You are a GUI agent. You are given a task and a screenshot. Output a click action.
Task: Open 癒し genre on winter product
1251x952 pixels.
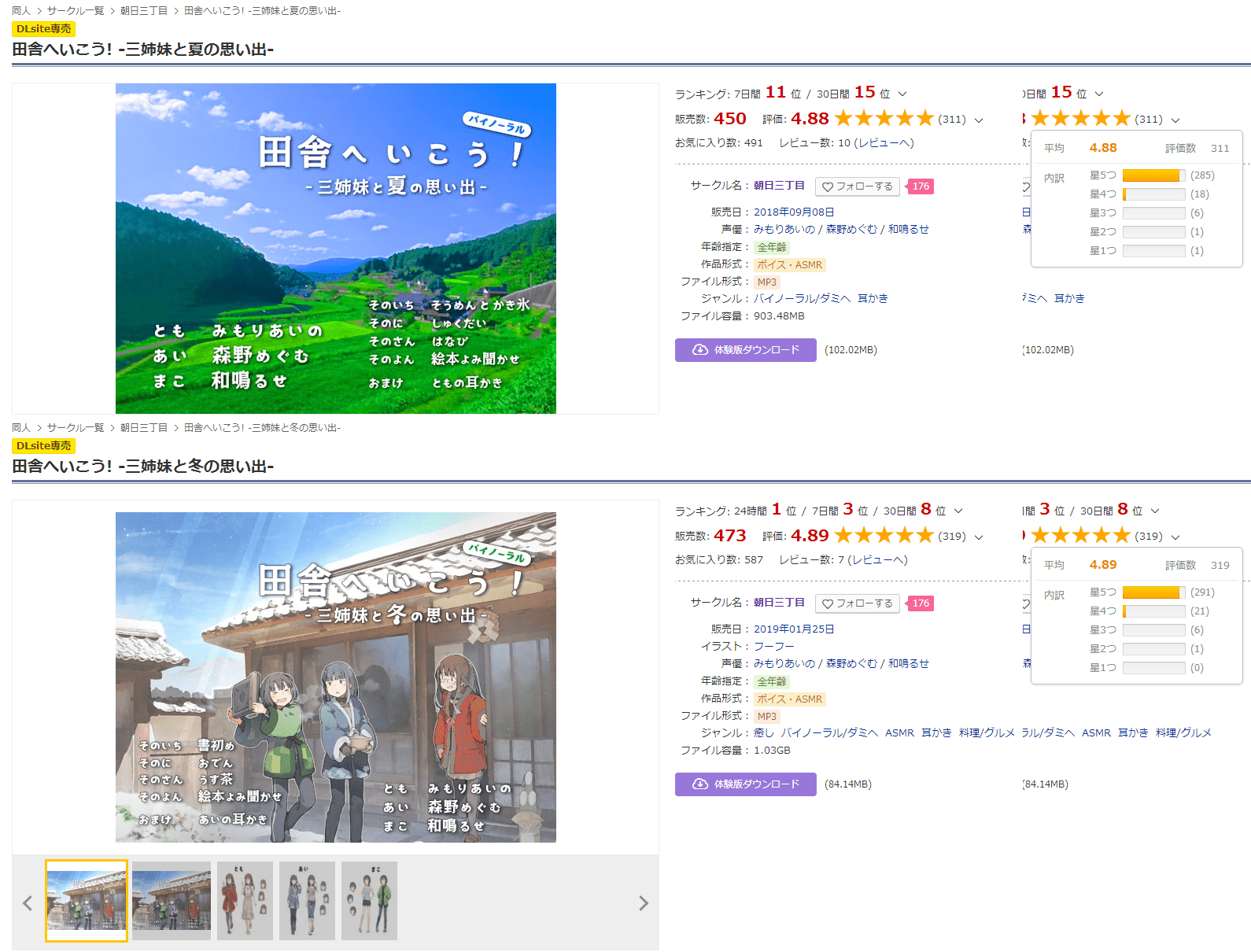(x=764, y=733)
